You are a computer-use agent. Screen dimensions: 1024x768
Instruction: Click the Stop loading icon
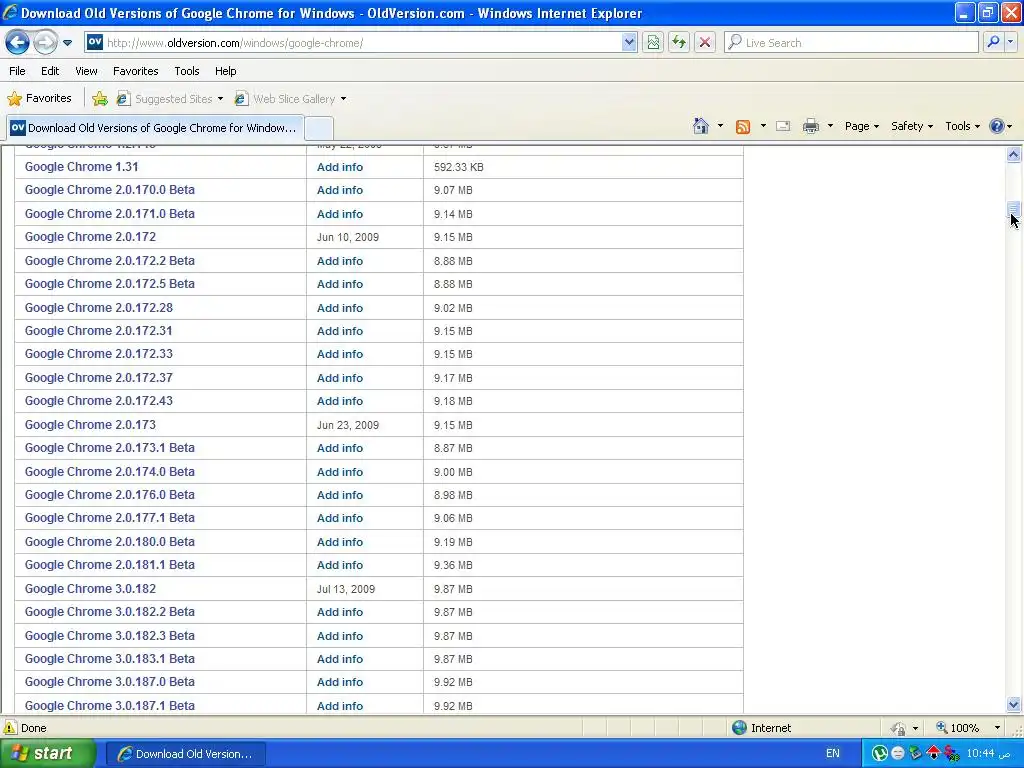coord(705,43)
